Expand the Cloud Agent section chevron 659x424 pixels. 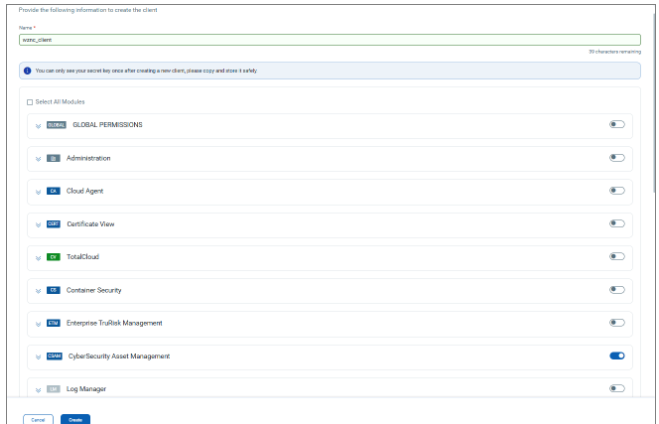click(x=38, y=192)
